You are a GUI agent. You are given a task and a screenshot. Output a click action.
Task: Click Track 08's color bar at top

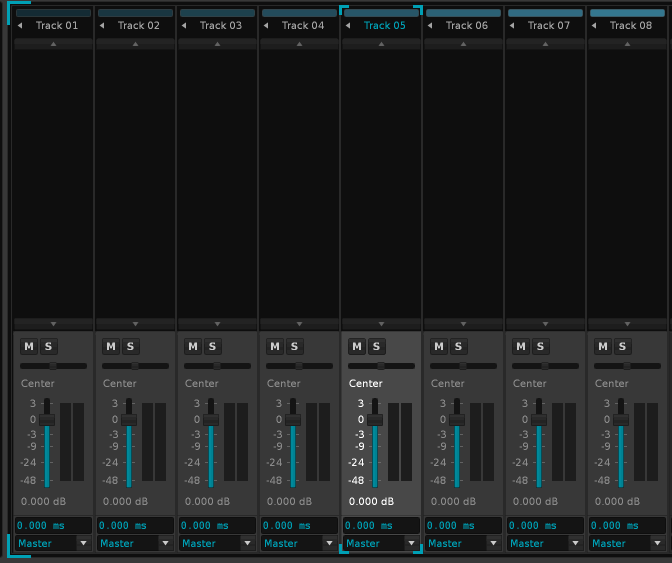[x=627, y=13]
